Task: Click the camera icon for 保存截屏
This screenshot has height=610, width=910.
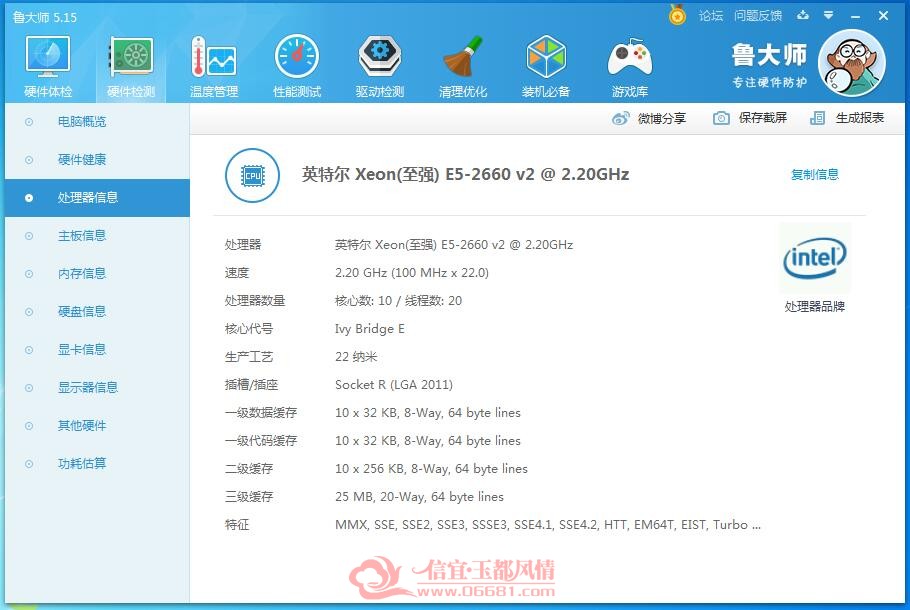Action: (721, 118)
